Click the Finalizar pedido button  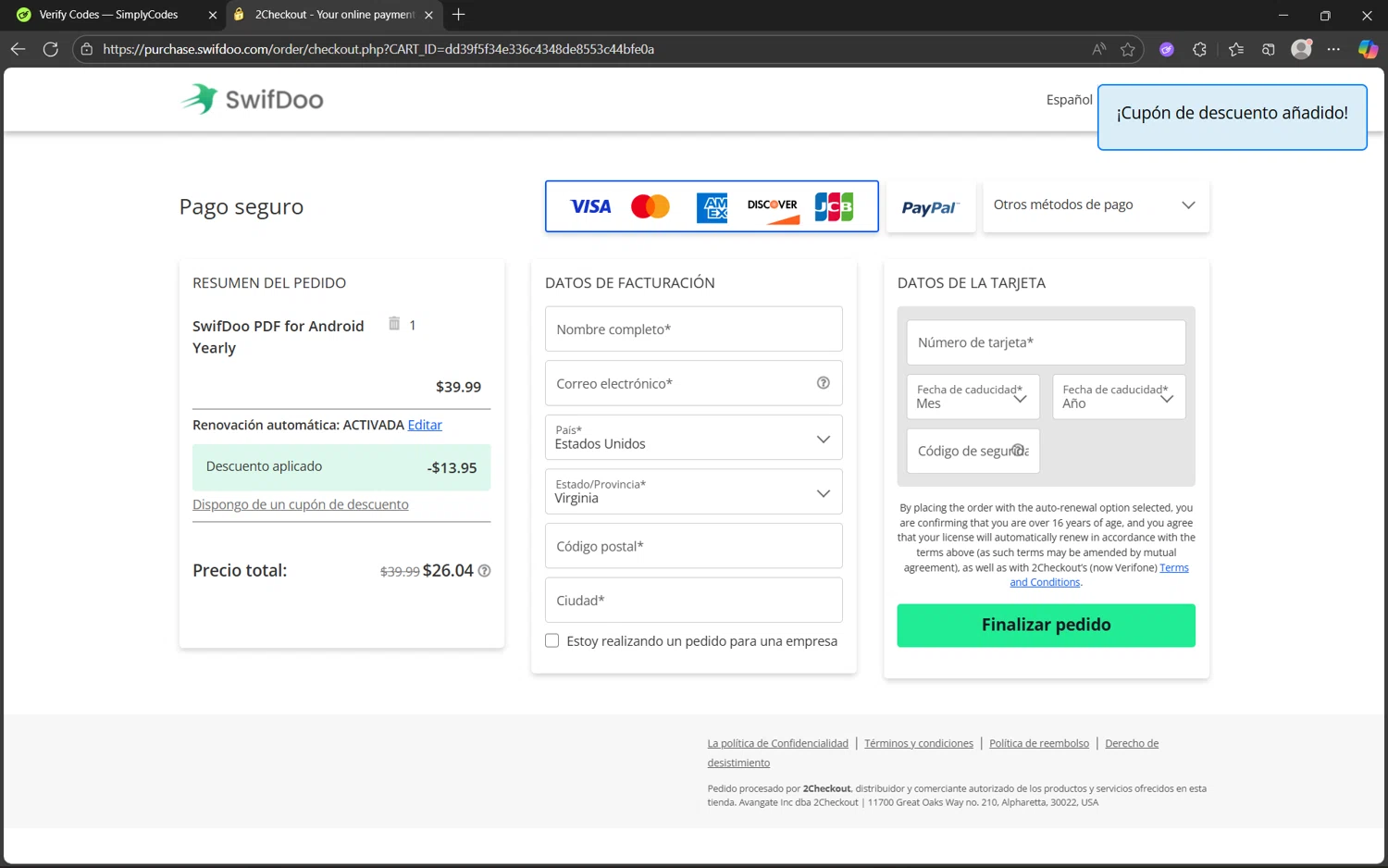(1046, 626)
